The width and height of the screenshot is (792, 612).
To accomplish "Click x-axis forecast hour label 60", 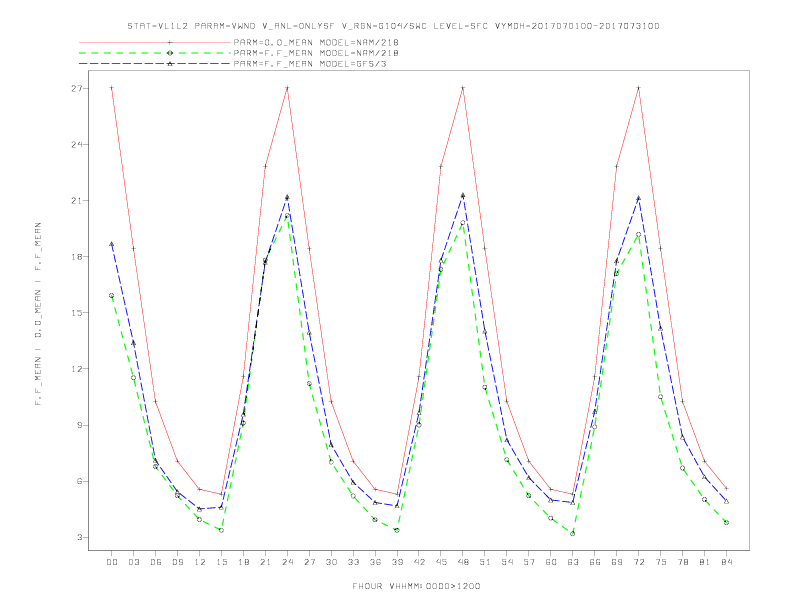I will (x=551, y=562).
